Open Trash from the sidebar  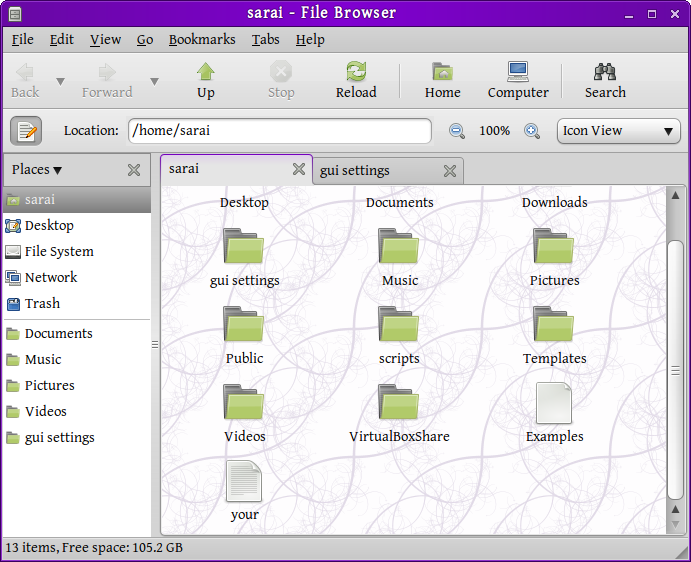[77, 304]
